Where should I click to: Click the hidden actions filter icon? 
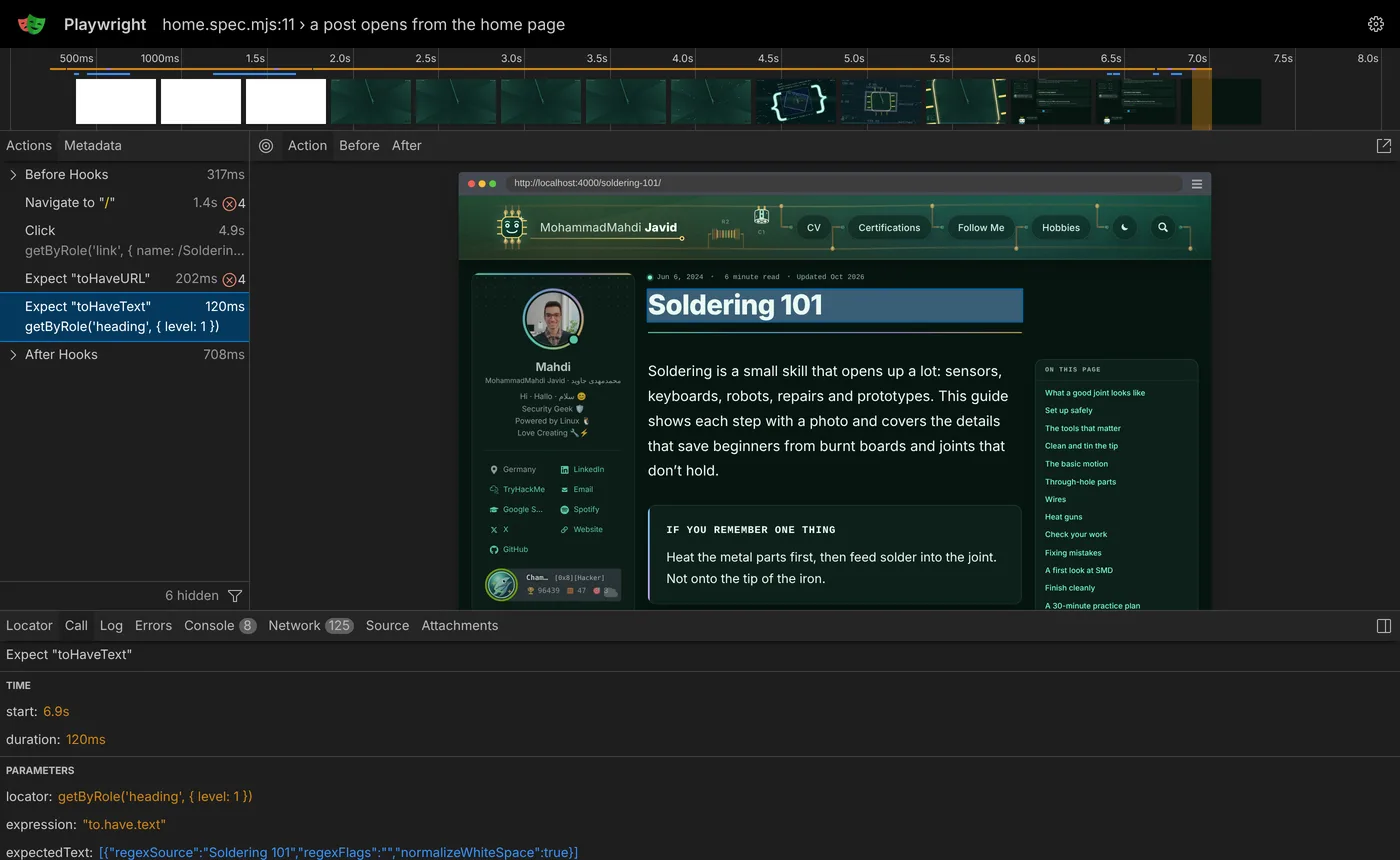pyautogui.click(x=235, y=596)
